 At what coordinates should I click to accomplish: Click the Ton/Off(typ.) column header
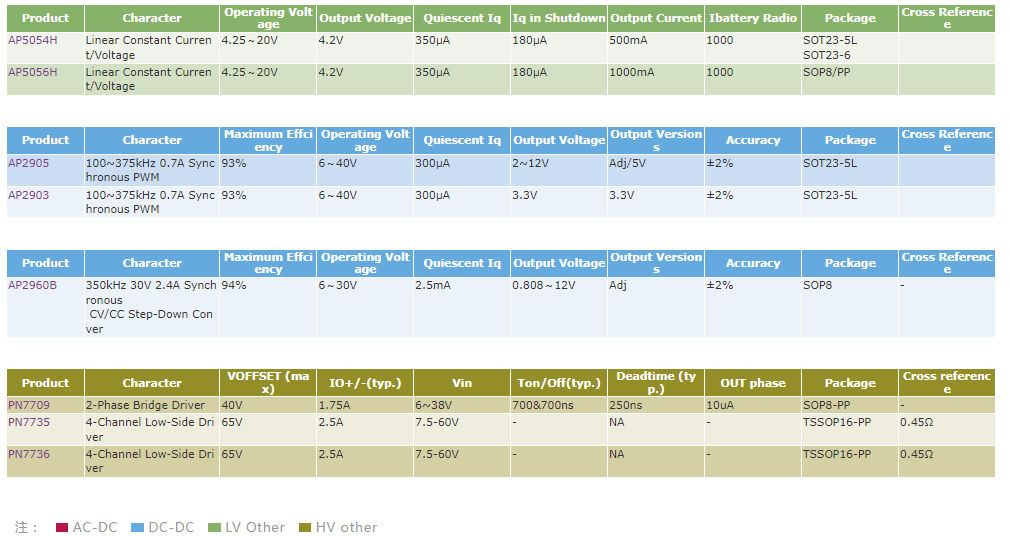pyautogui.click(x=558, y=383)
